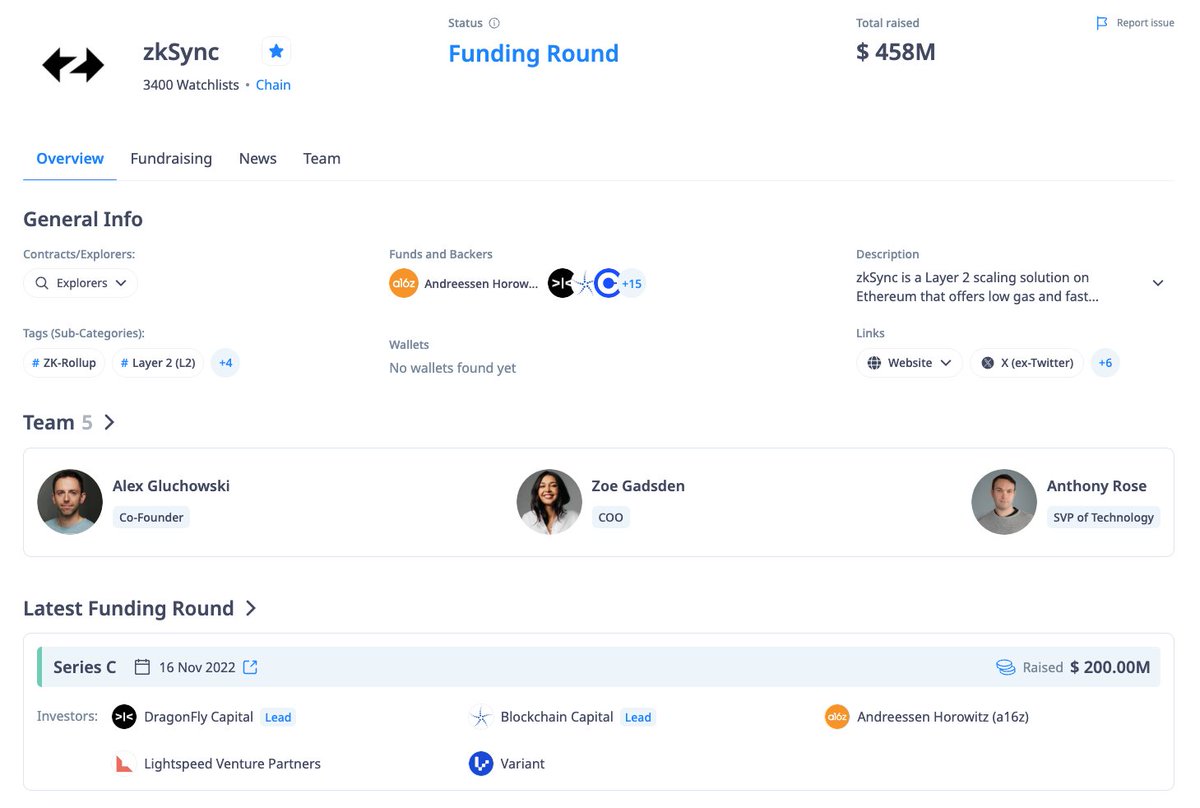Click the Status info icon
This screenshot has width=1200, height=808.
(494, 23)
